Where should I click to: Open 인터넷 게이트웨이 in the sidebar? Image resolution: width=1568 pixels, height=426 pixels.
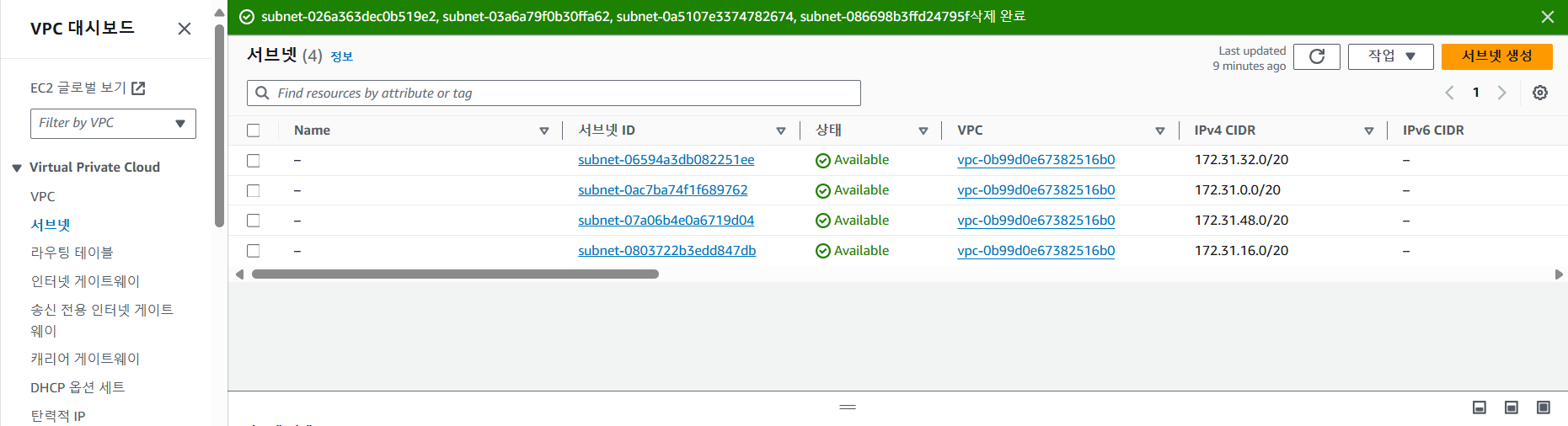[85, 281]
